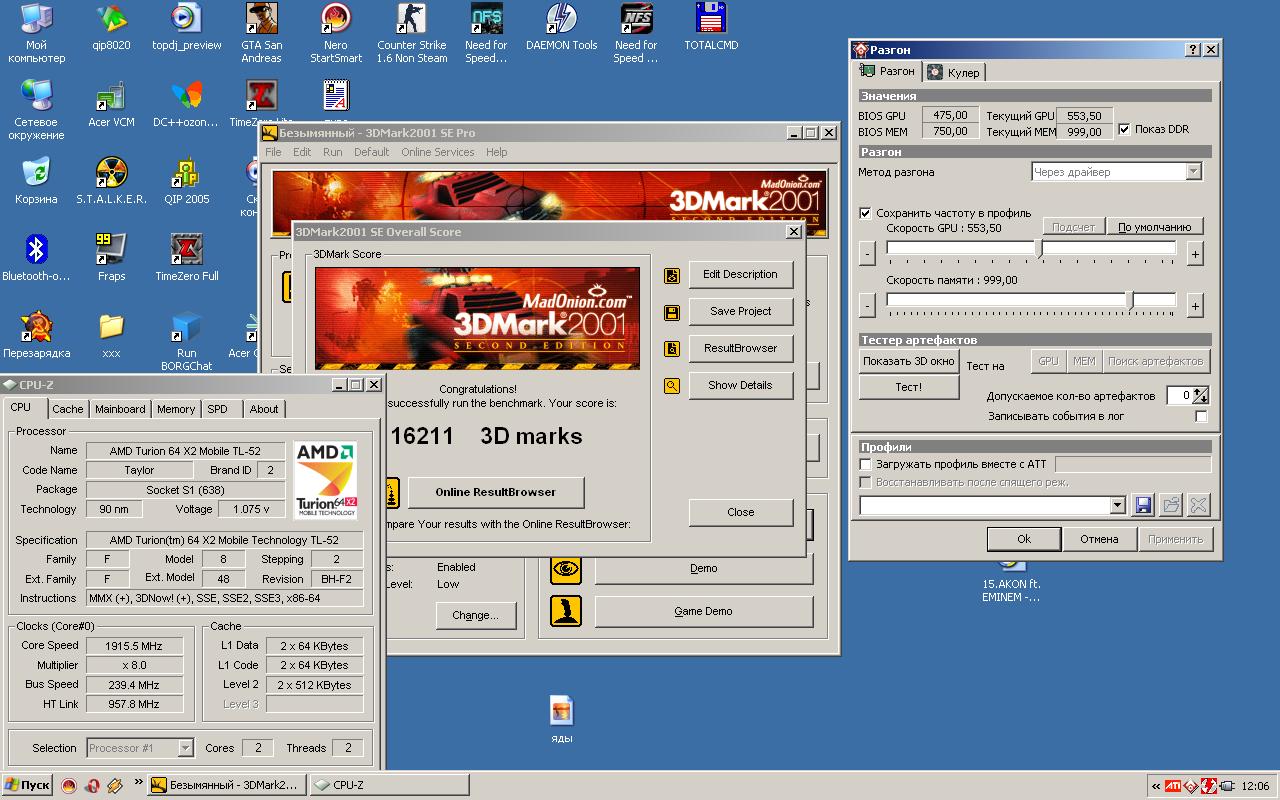The width and height of the screenshot is (1280, 800).
Task: Click the Online ResultBrowser button
Action: click(496, 492)
